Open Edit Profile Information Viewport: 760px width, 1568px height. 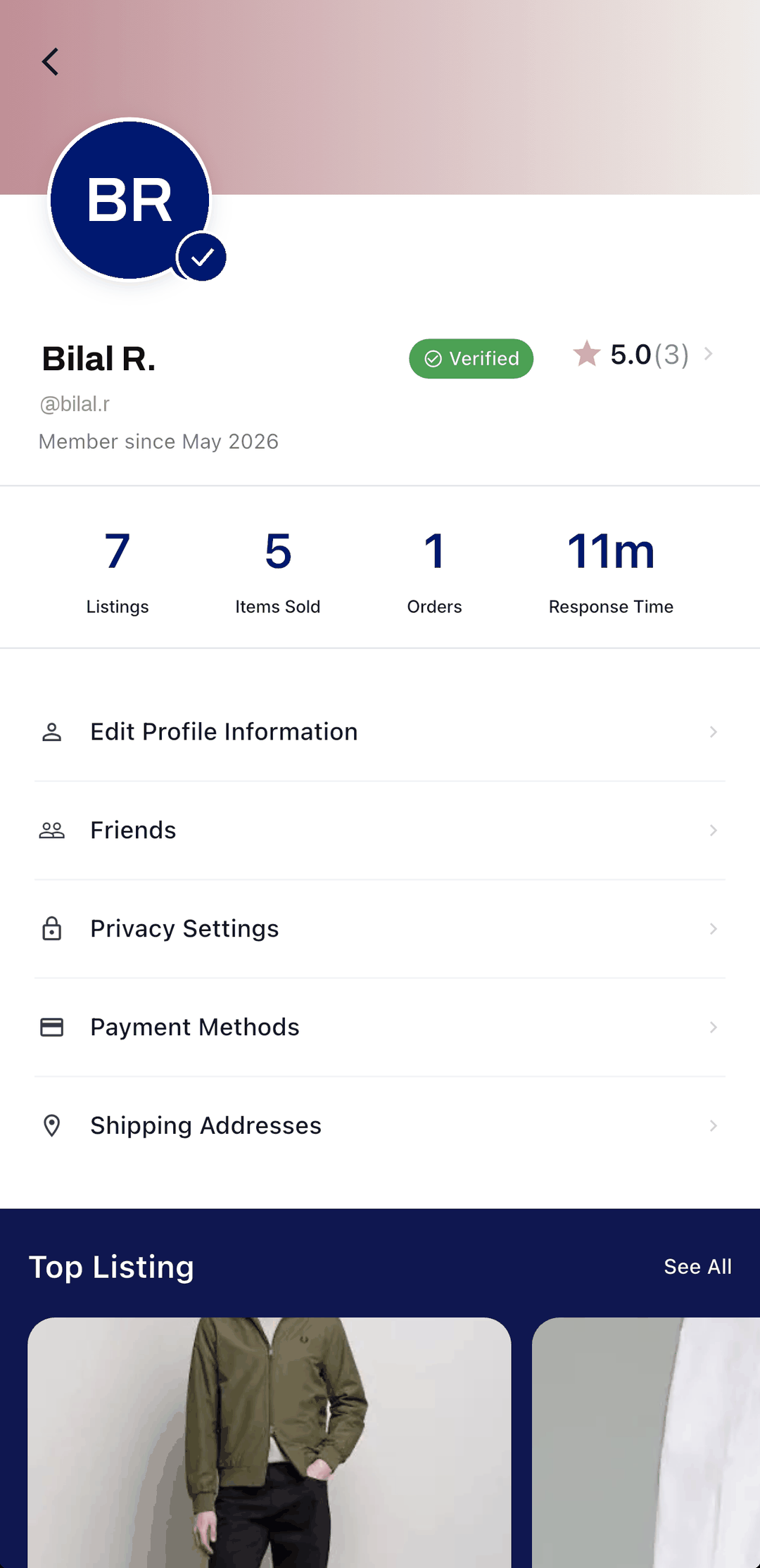pyautogui.click(x=380, y=732)
